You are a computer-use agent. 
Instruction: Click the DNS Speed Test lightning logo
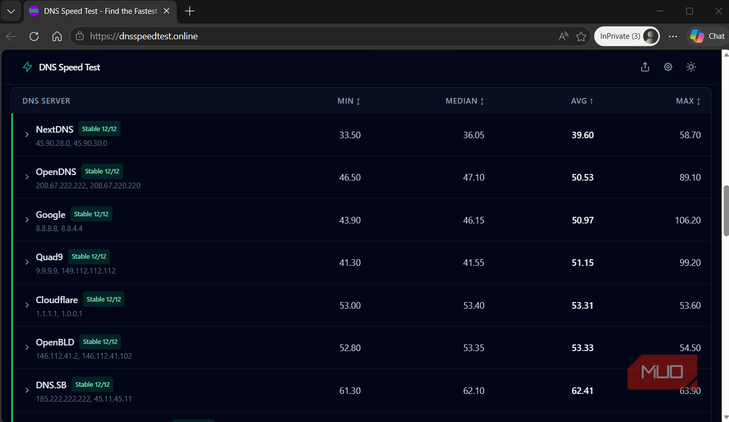coord(27,67)
